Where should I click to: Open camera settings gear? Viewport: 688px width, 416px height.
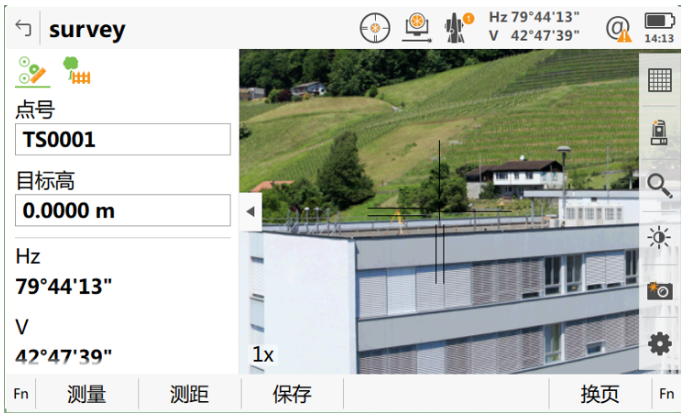659,344
